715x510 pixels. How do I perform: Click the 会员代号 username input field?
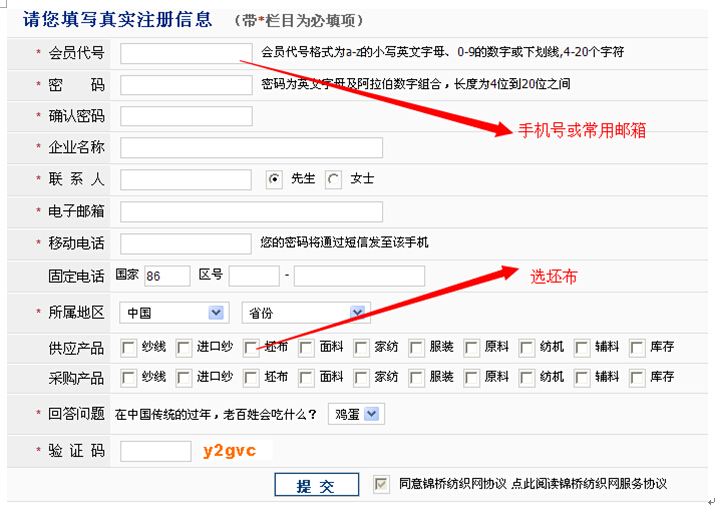point(185,52)
